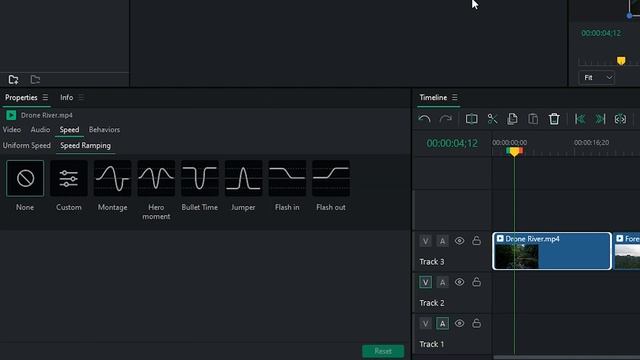The image size is (640, 360).
Task: Click Drone River.mp4 name in Properties
Action: pyautogui.click(x=47, y=116)
